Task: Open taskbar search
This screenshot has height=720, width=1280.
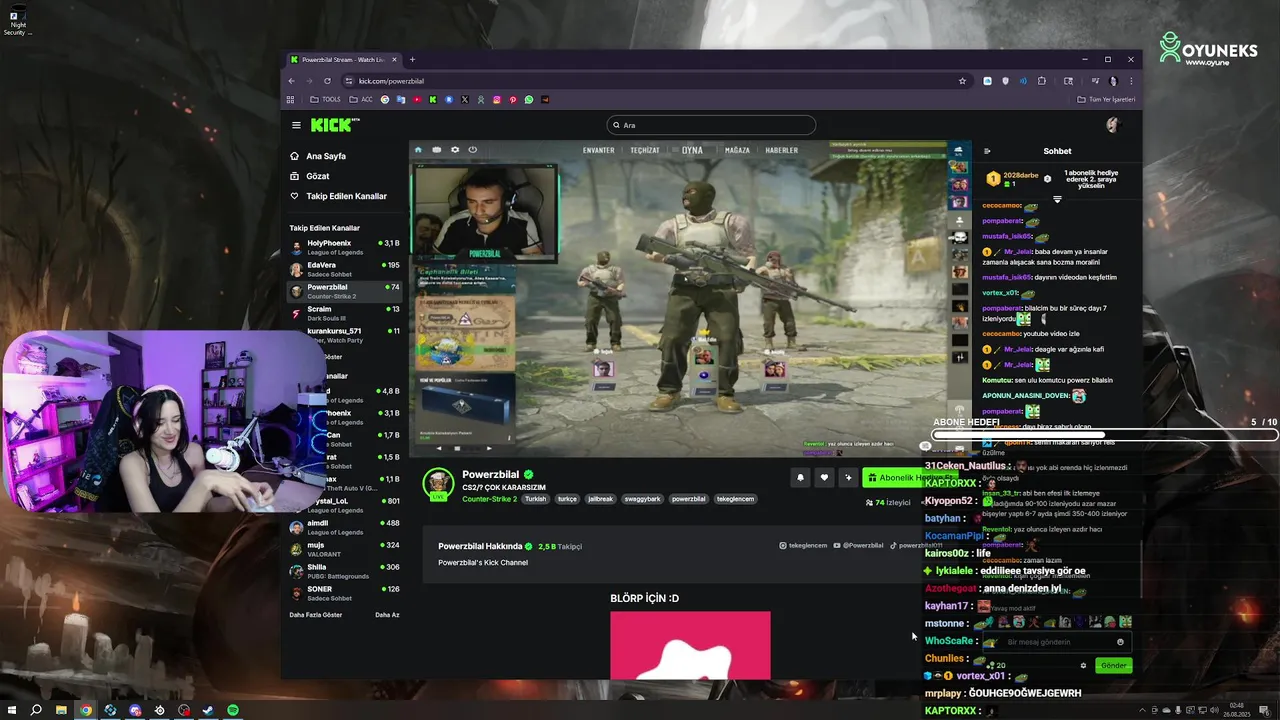Action: coord(36,710)
